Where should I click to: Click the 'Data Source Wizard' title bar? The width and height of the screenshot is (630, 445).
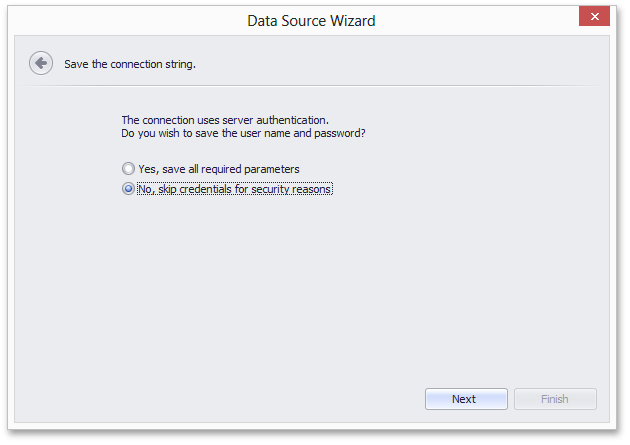[311, 20]
